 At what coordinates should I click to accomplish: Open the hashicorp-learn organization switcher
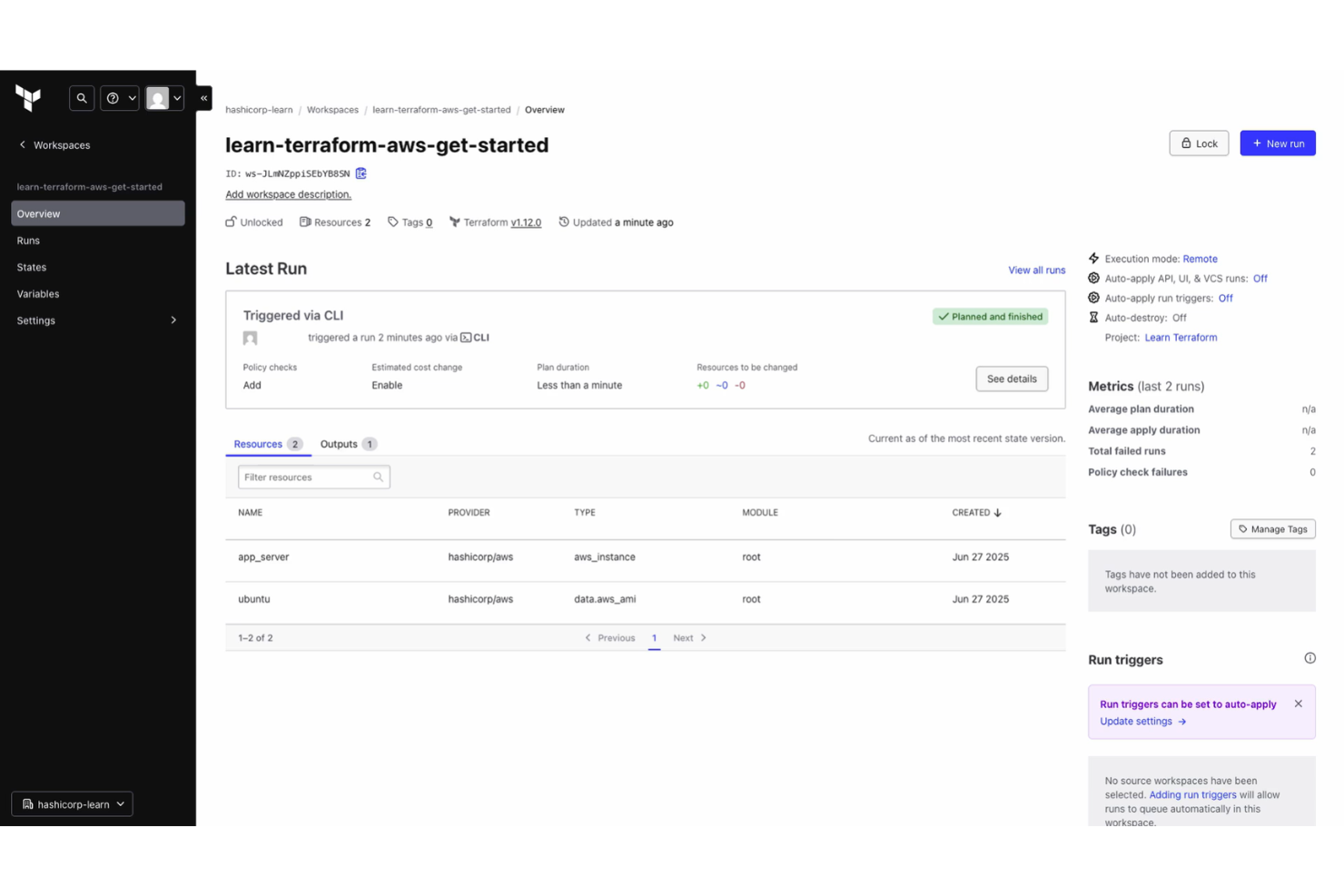click(x=72, y=803)
